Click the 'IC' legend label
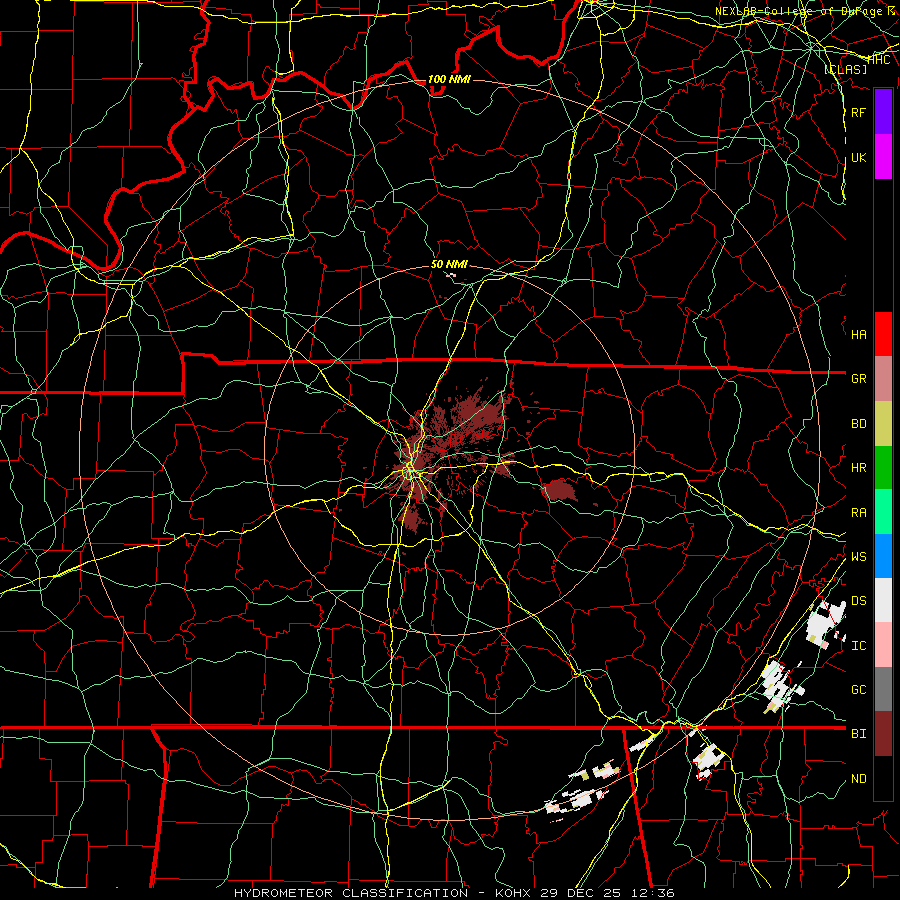 pos(858,646)
